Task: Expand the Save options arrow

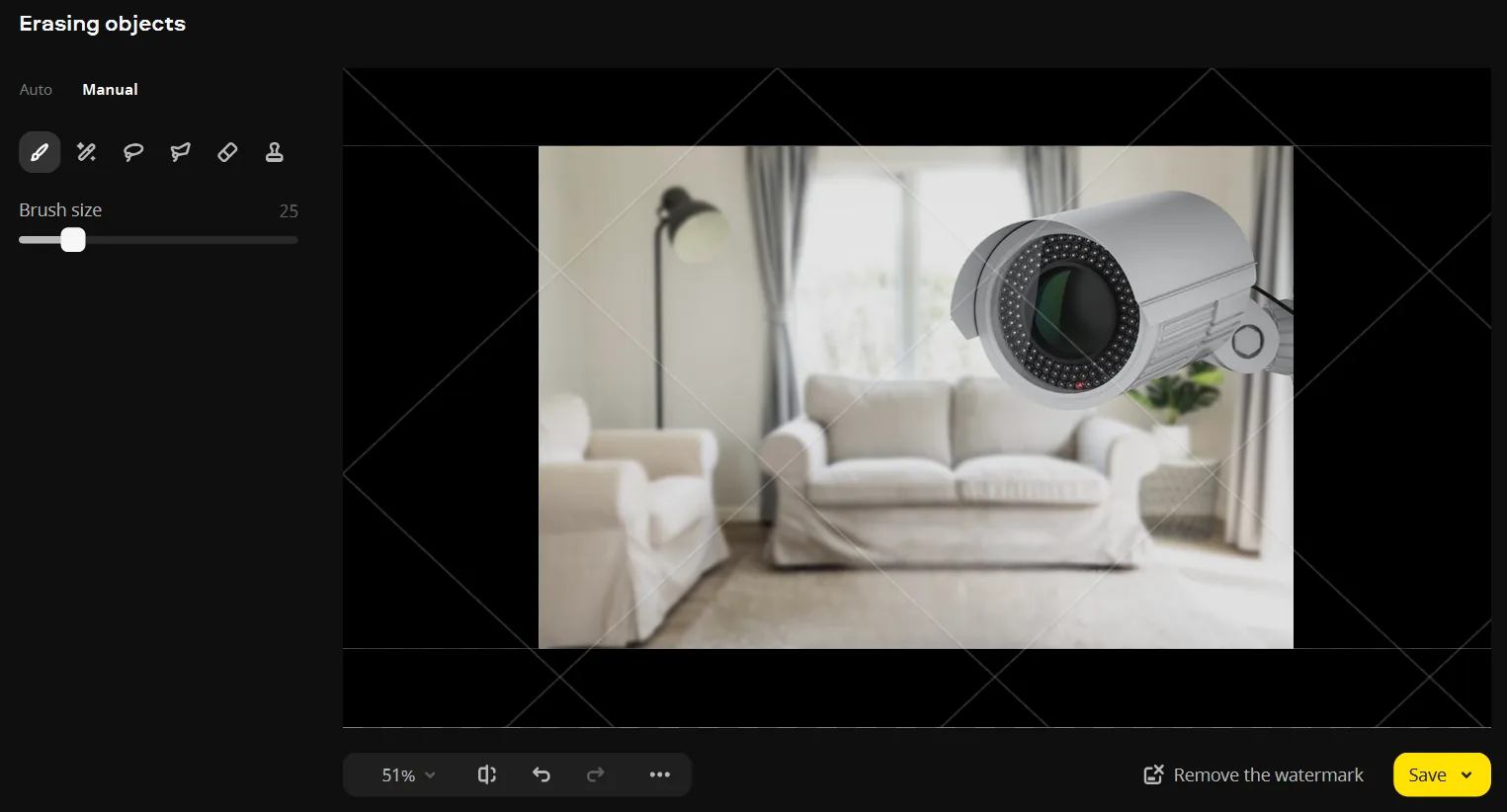Action: point(1466,775)
